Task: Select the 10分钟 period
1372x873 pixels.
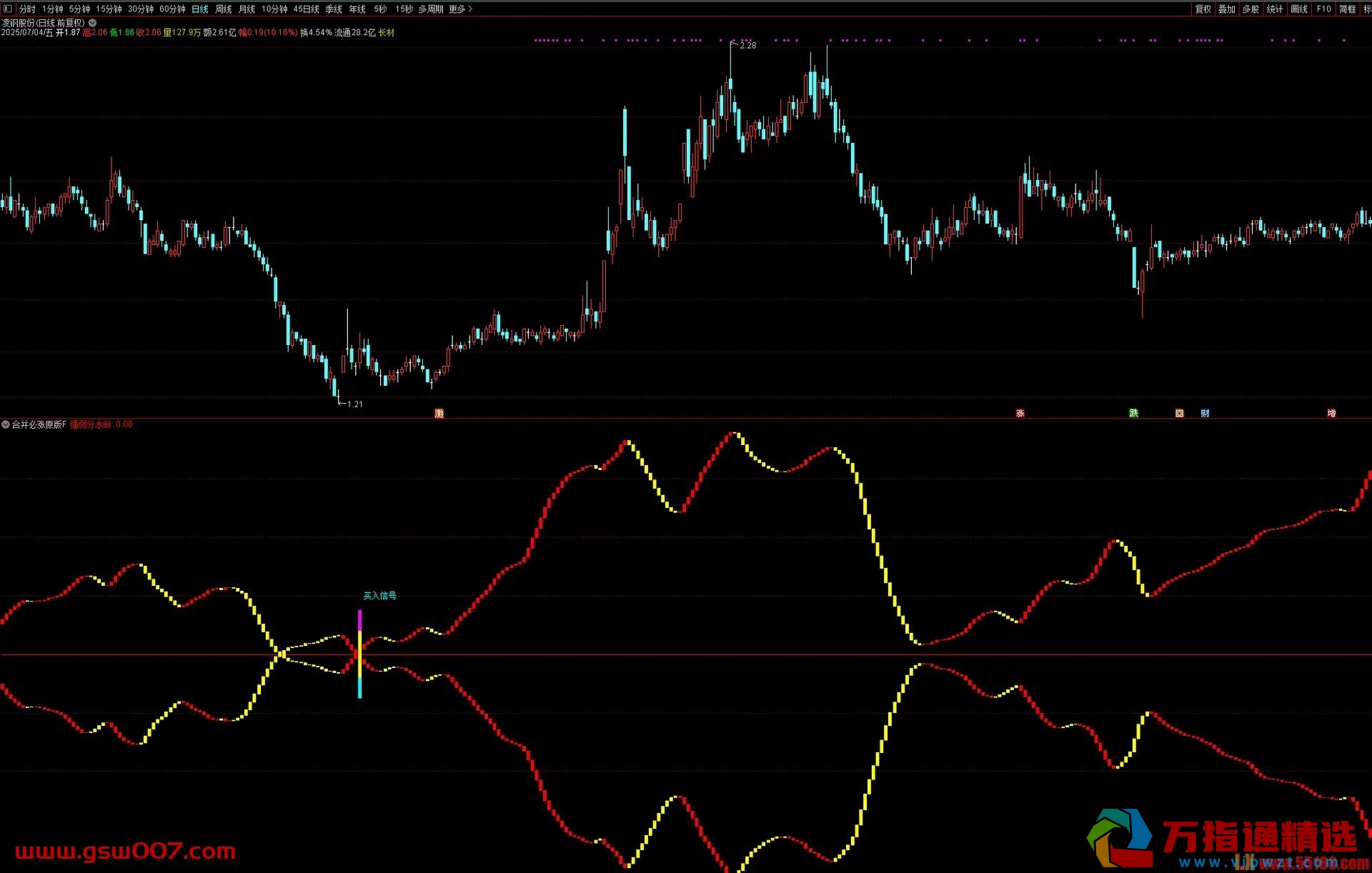Action: (274, 9)
